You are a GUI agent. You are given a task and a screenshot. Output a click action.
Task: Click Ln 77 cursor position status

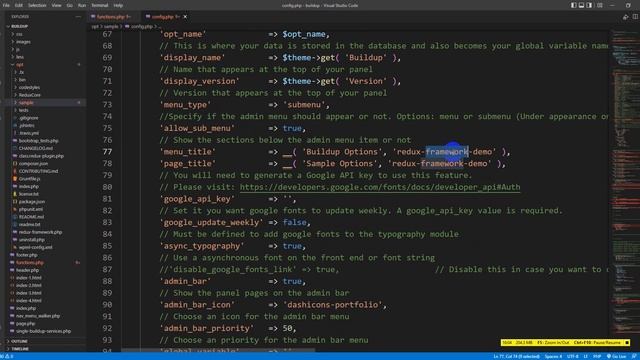click(516, 356)
